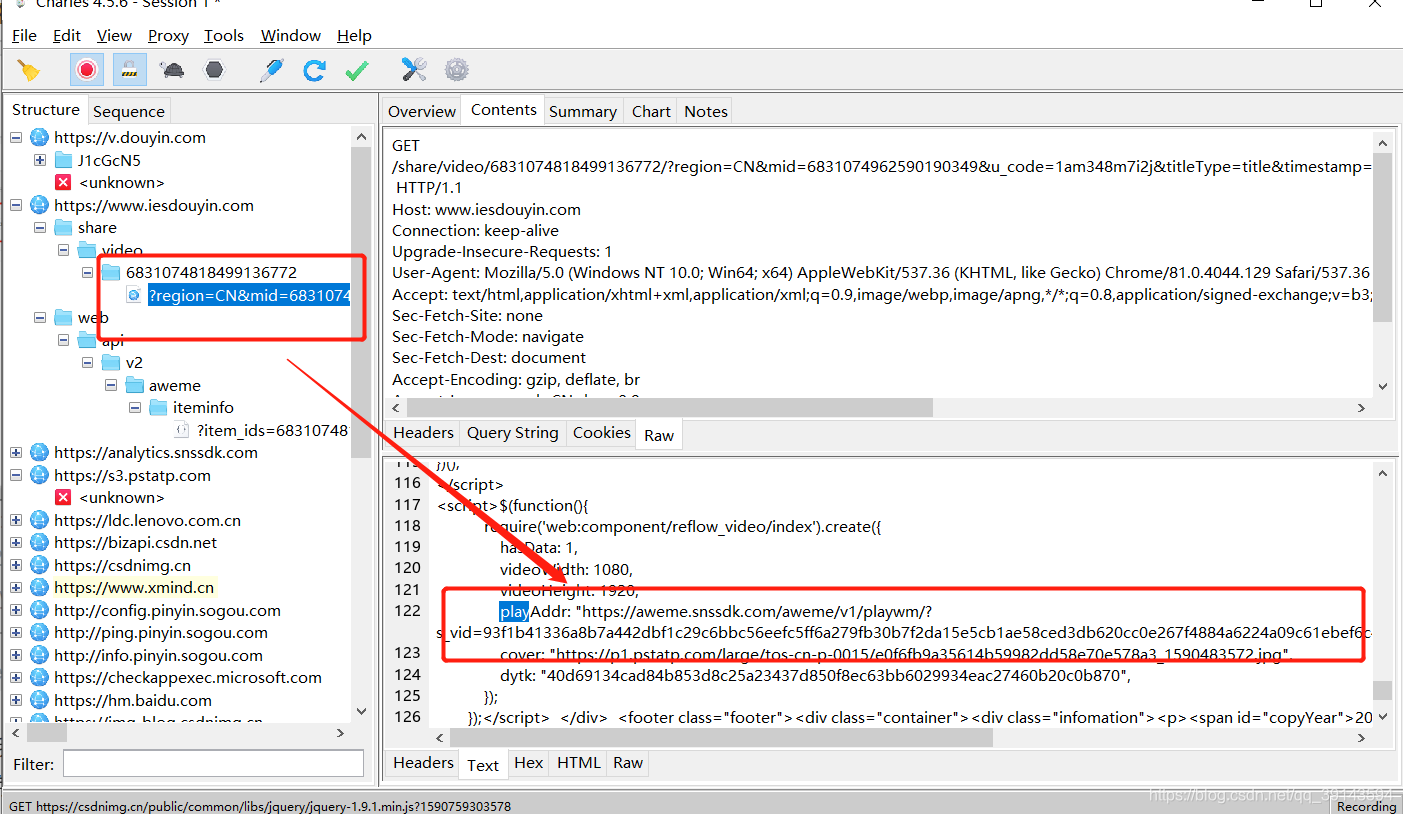Viewport: 1403px width, 814px height.
Task: Select the https://www.xmind.cn host
Action: pyautogui.click(x=134, y=588)
